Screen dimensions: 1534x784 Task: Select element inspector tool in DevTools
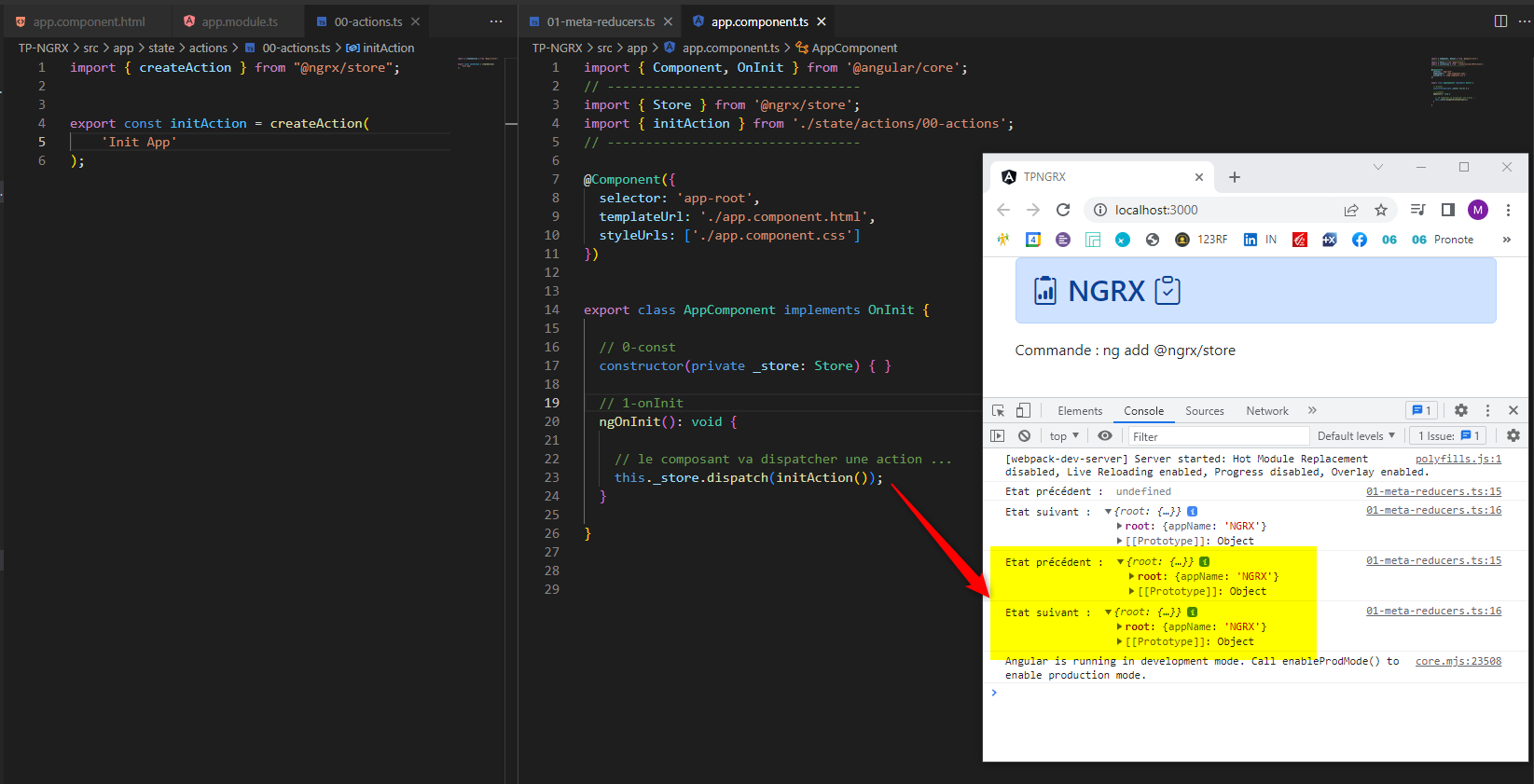tap(999, 410)
